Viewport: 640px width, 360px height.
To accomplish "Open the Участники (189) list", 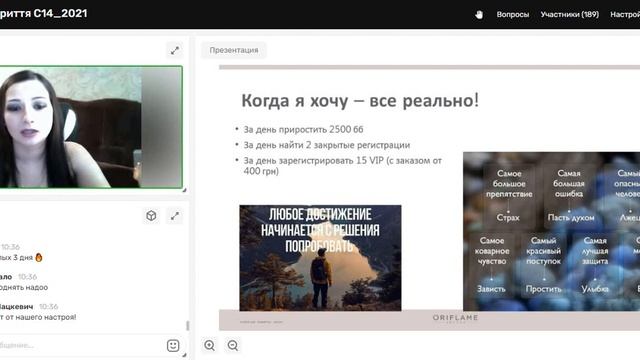I will point(569,14).
